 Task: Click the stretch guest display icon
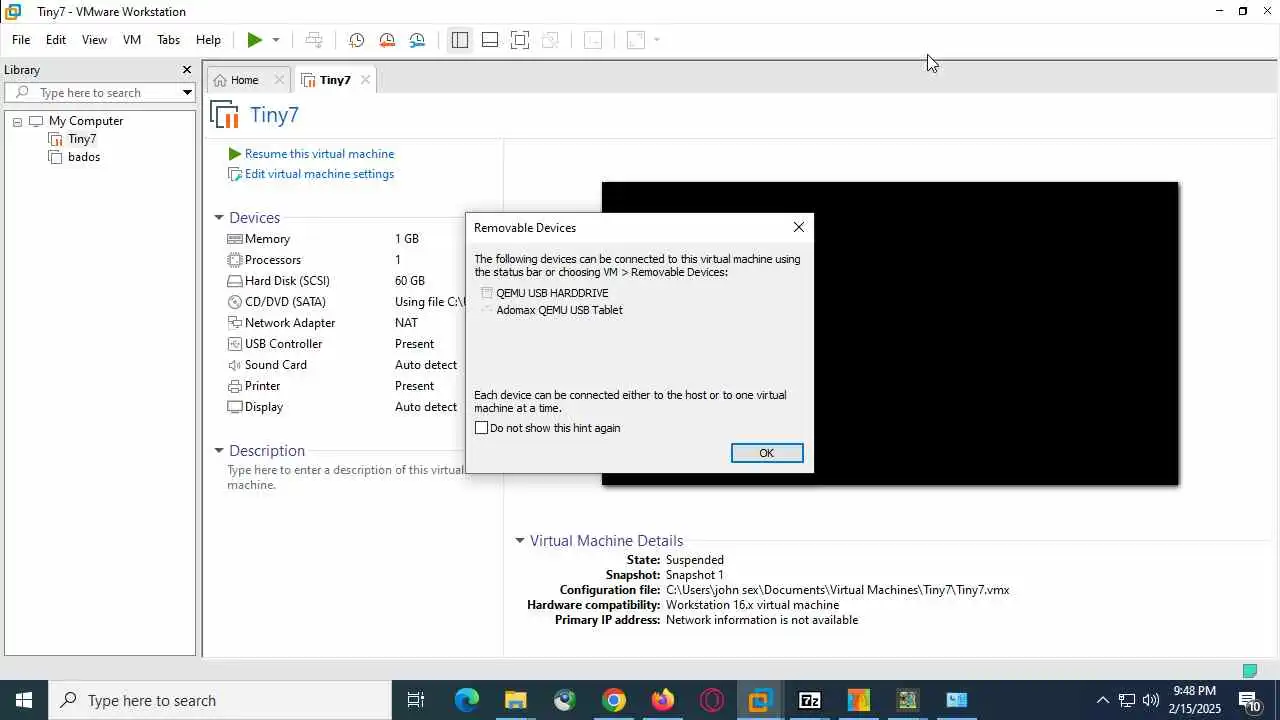(x=636, y=40)
